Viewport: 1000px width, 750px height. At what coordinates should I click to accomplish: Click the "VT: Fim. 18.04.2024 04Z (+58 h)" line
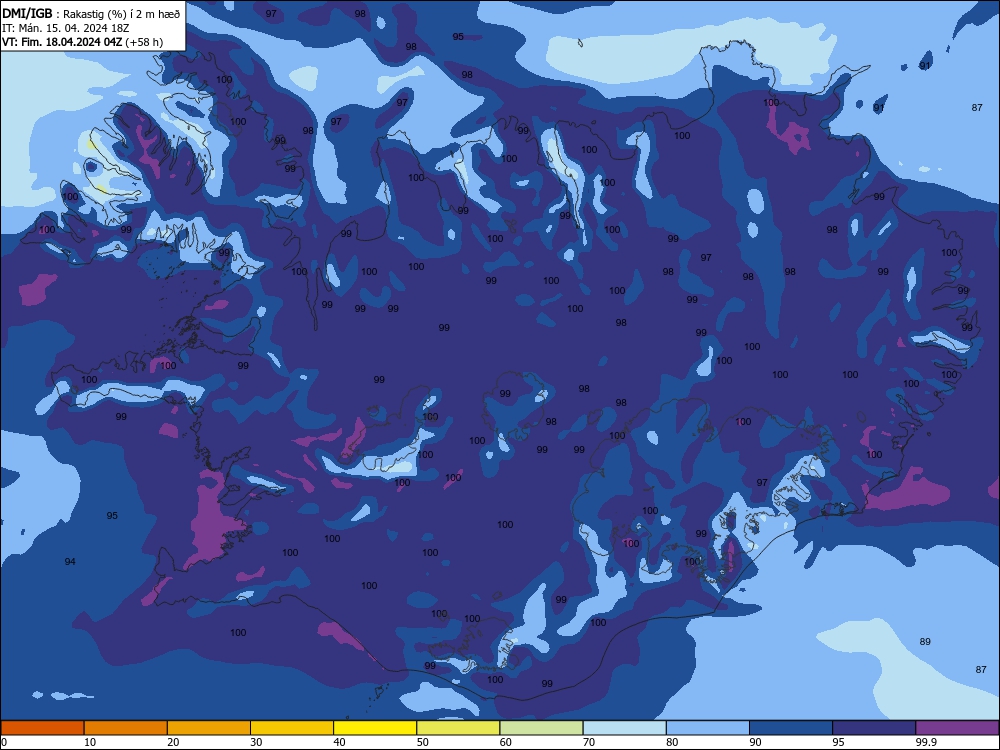(82, 42)
